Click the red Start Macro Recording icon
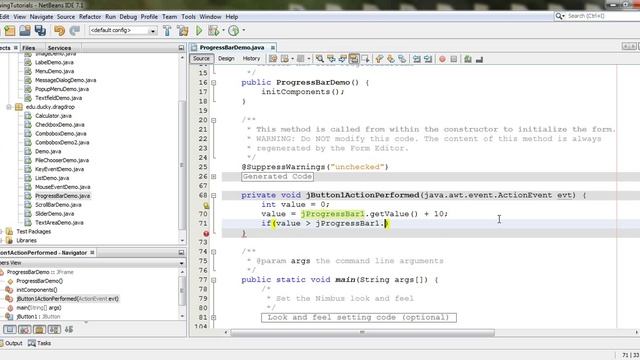The width and height of the screenshot is (640, 360). click(442, 59)
